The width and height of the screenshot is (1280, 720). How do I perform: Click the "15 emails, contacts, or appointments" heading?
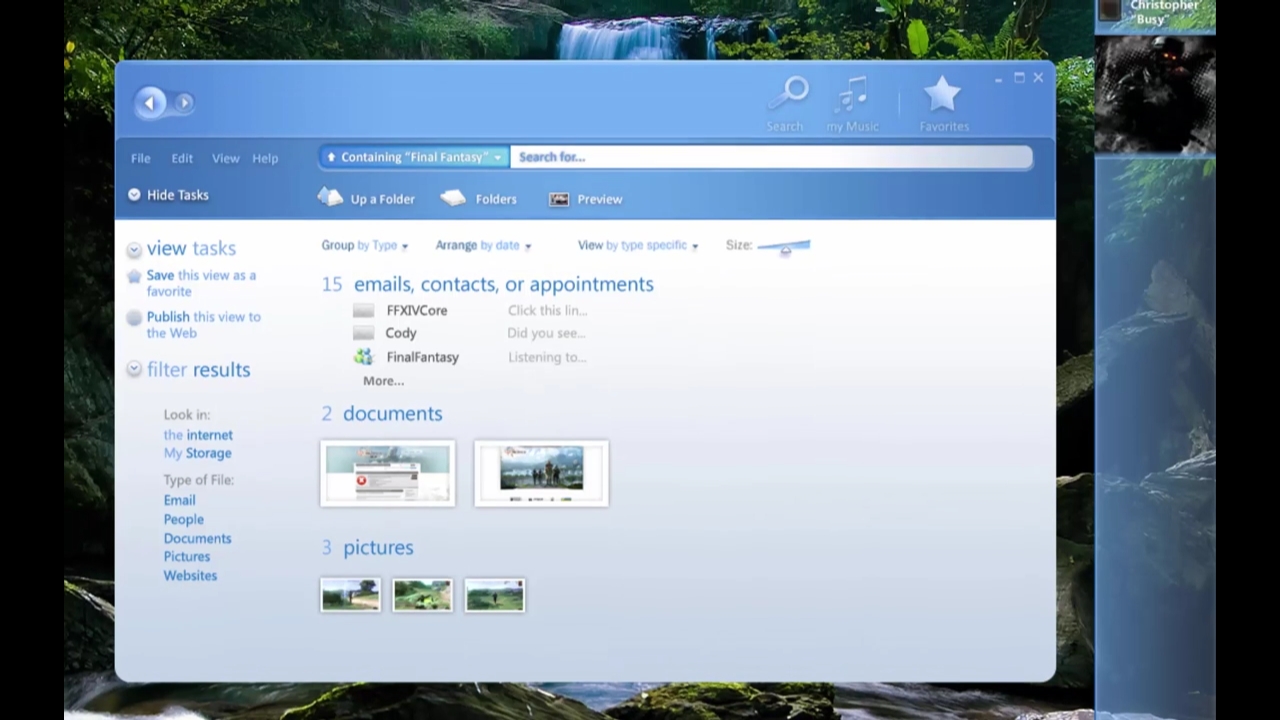click(488, 284)
